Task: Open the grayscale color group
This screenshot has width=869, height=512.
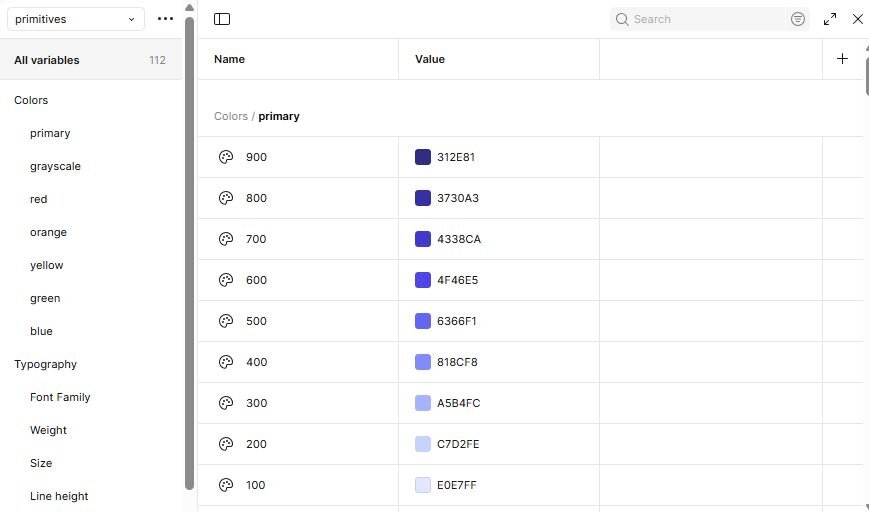Action: tap(55, 166)
